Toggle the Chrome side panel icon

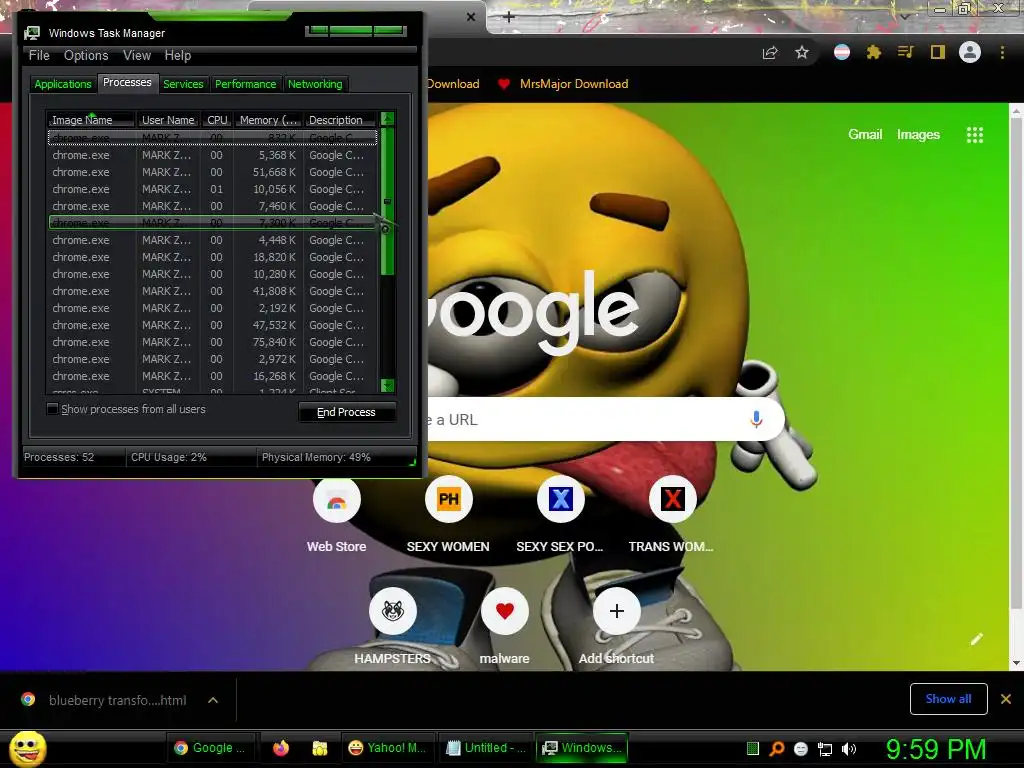coord(938,52)
